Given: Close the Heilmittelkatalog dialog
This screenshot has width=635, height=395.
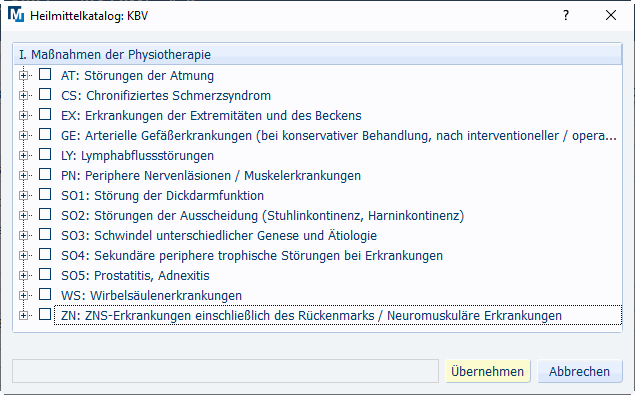Looking at the screenshot, I should (x=611, y=15).
